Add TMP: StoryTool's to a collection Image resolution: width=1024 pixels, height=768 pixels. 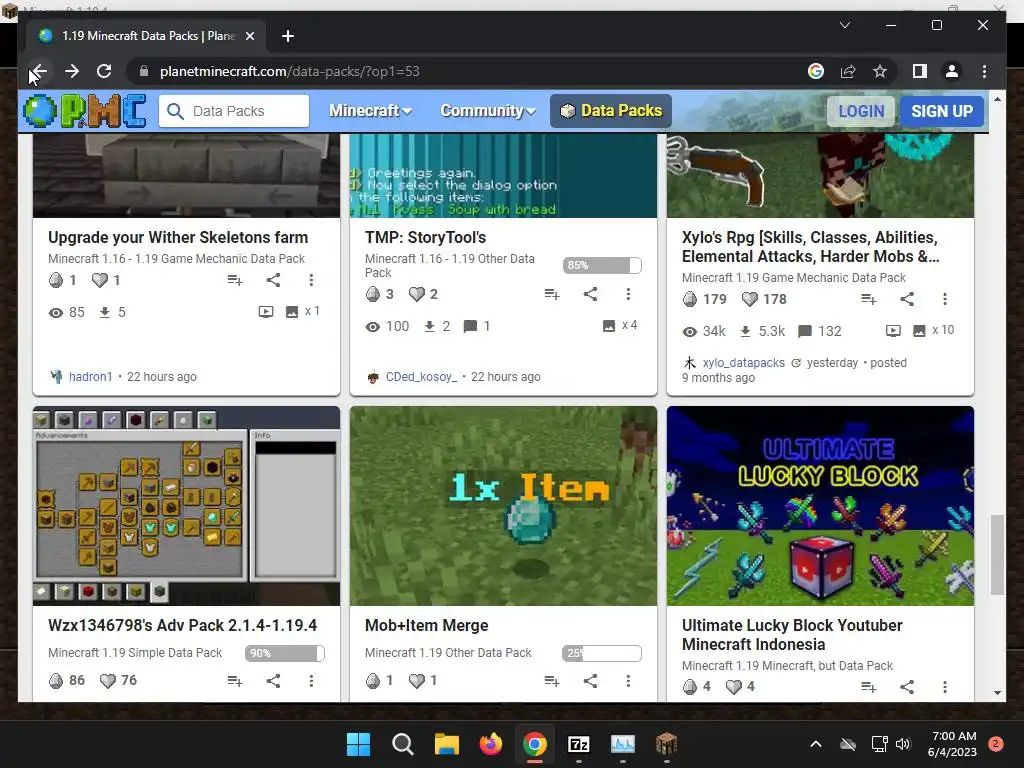552,294
